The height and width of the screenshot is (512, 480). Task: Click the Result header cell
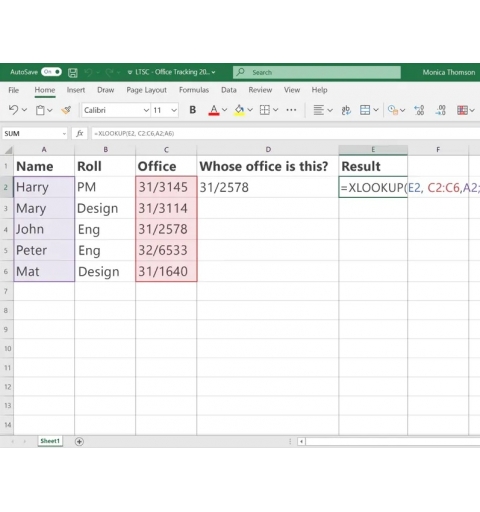tap(373, 166)
